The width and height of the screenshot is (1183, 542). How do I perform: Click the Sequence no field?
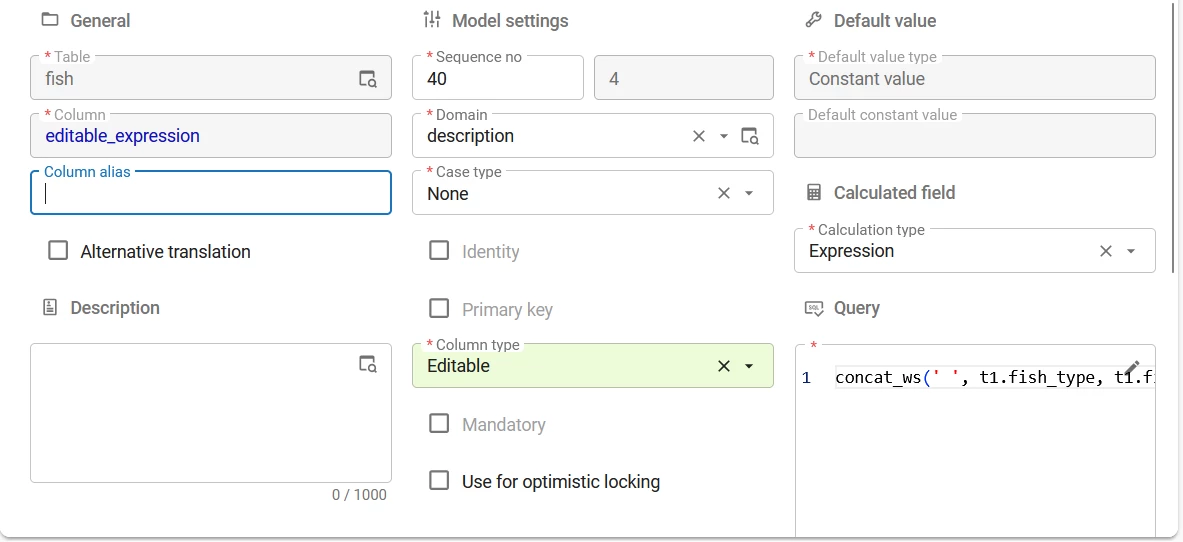click(x=497, y=79)
